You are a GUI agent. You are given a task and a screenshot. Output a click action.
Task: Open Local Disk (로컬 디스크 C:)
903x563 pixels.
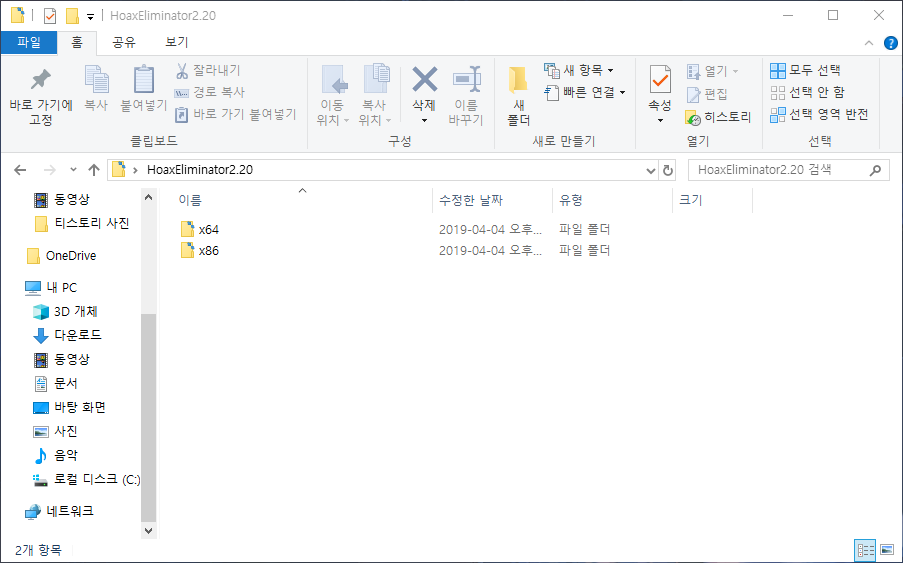(86, 479)
